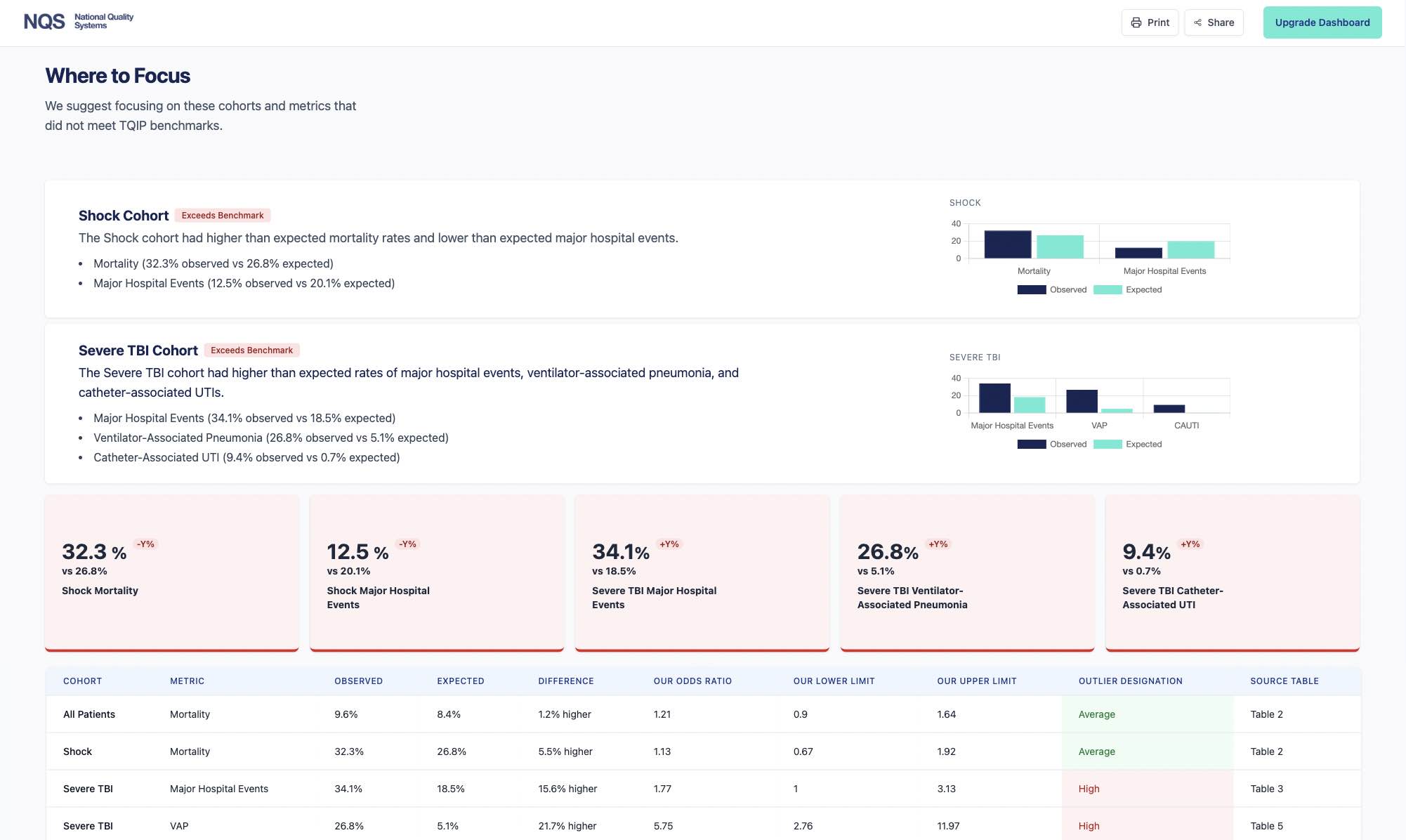Click the OUTLIER DESIGNATION column header
The image size is (1406, 840).
coord(1130,681)
